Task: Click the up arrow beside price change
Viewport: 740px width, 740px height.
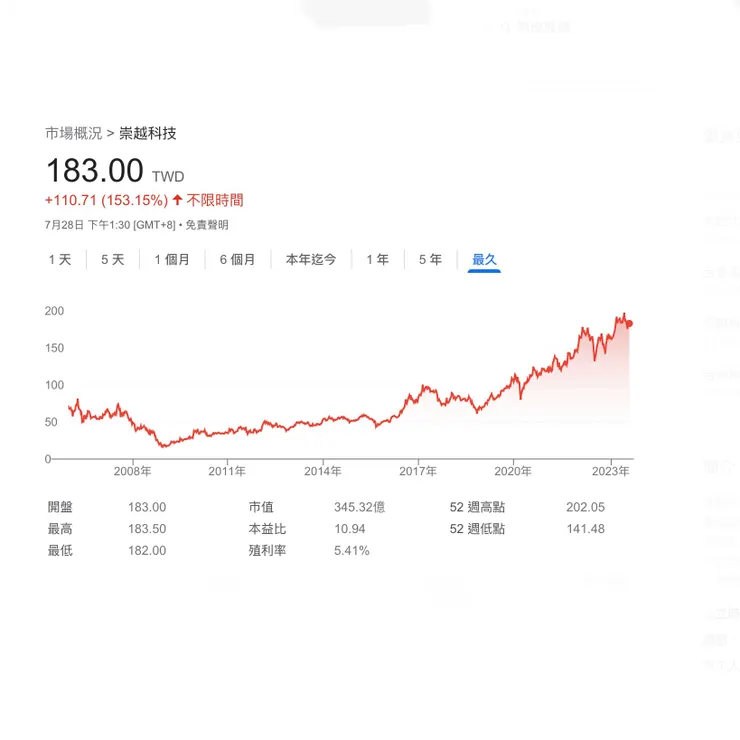Action: (177, 200)
